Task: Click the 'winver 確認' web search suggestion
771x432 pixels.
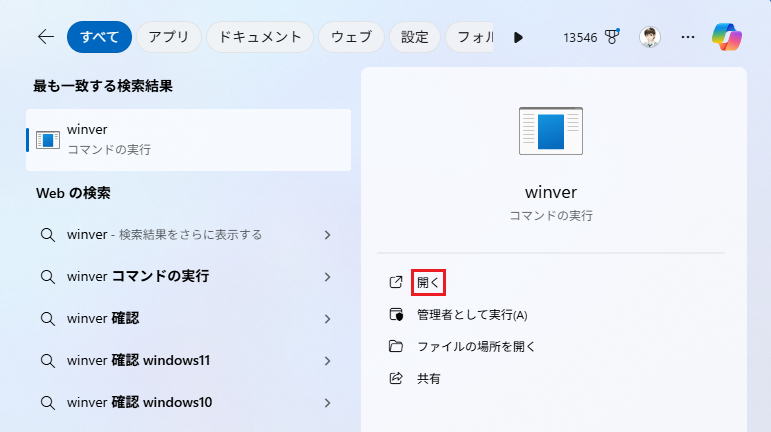Action: 103,319
